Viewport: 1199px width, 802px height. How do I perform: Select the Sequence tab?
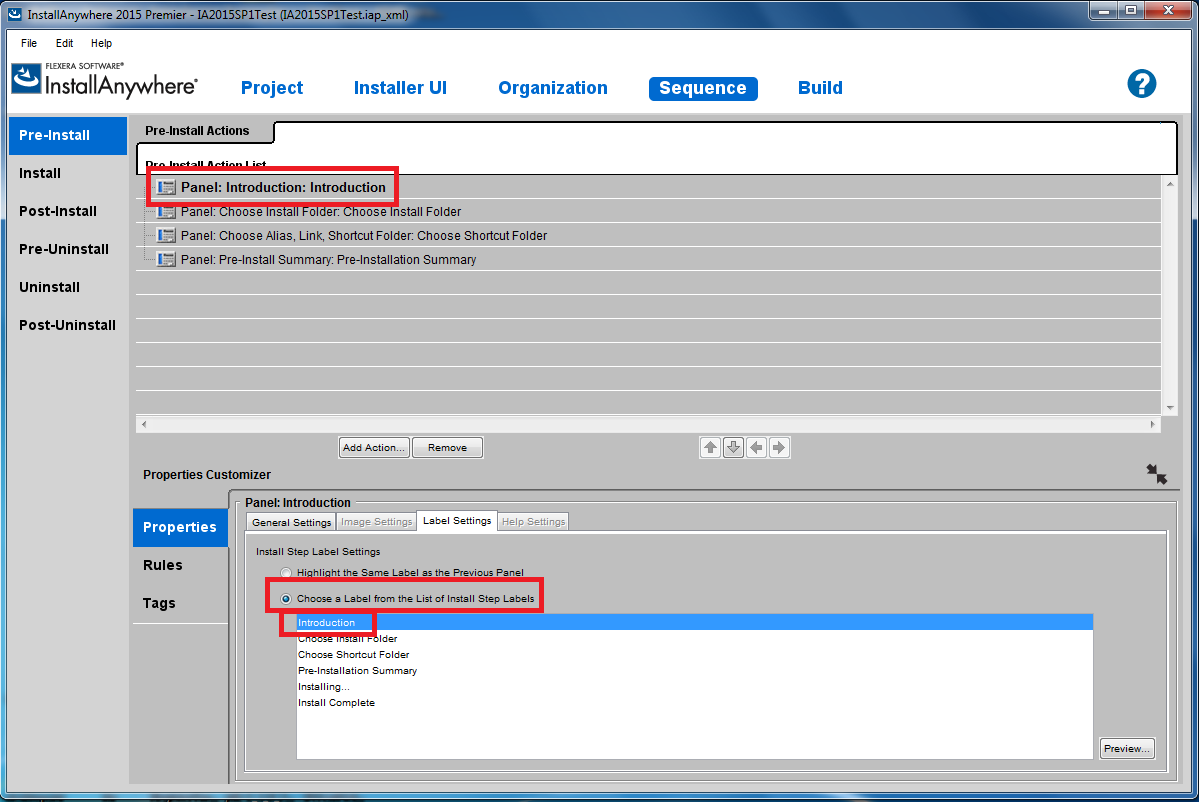point(703,88)
